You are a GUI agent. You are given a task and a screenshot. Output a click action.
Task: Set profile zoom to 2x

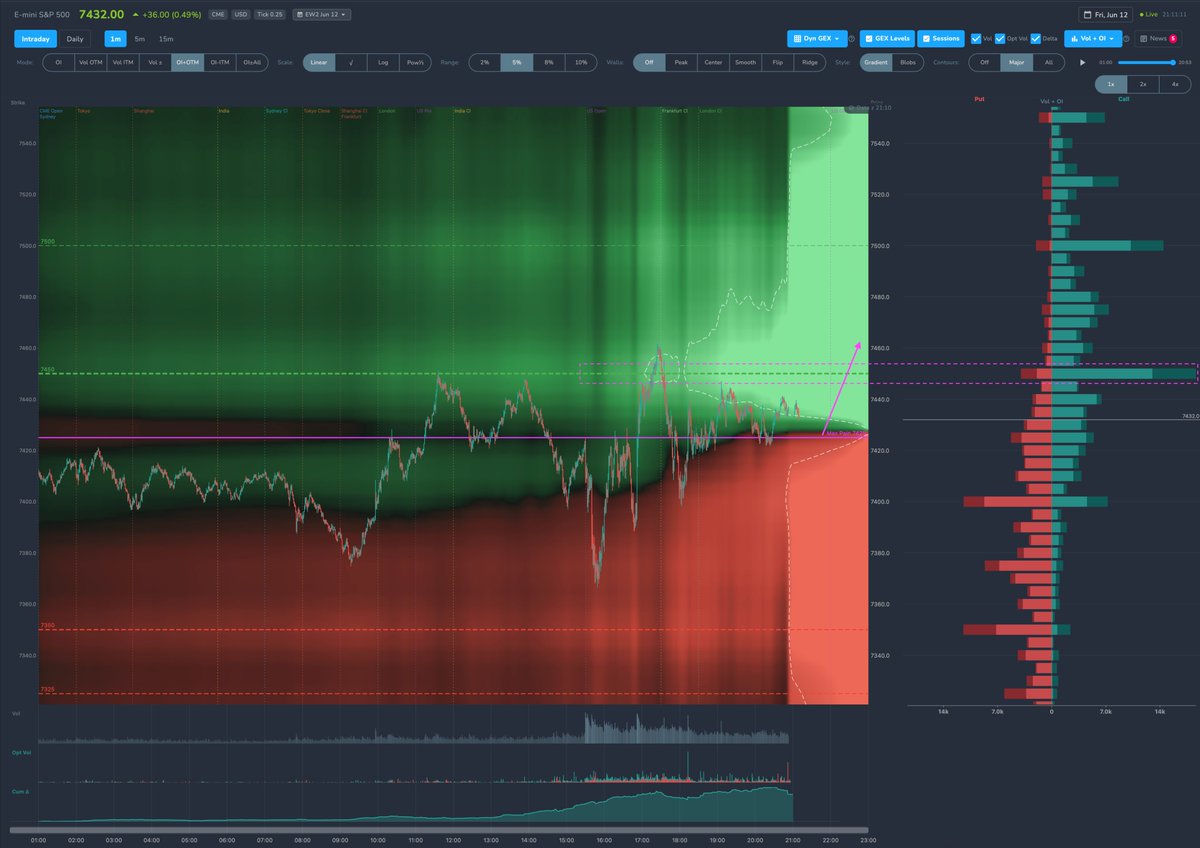click(1142, 85)
